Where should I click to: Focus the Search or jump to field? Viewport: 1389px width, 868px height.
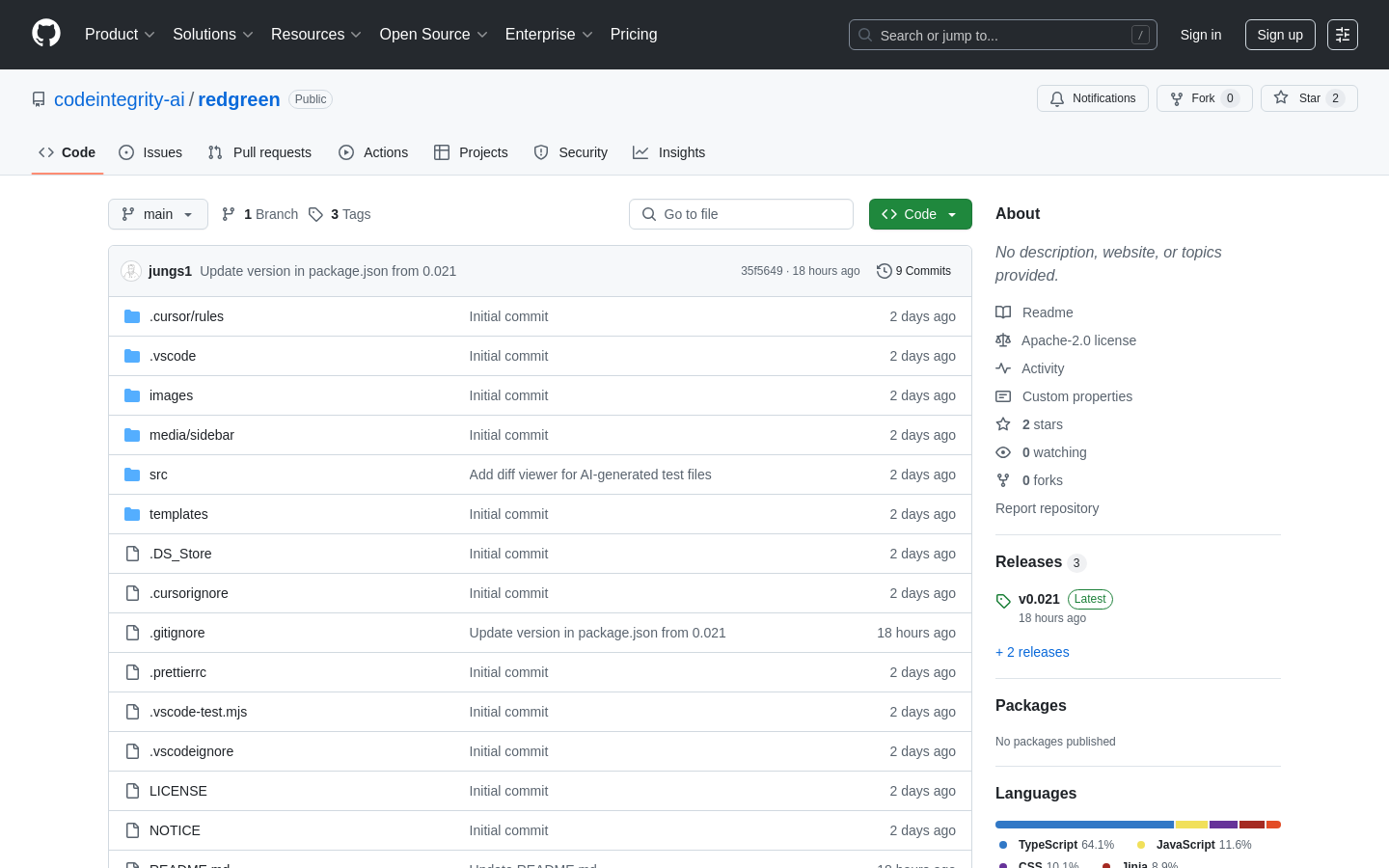click(x=1002, y=35)
